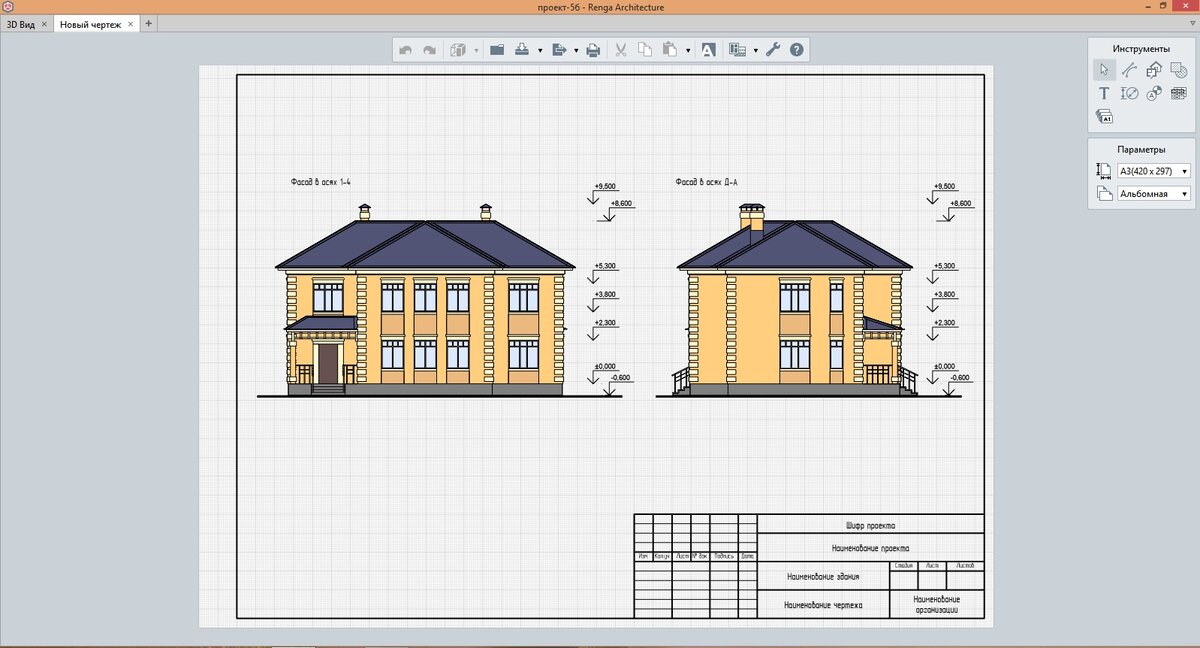Expand the dropdown arrow beside the project explorer icon
The width and height of the screenshot is (1200, 648).
[756, 50]
